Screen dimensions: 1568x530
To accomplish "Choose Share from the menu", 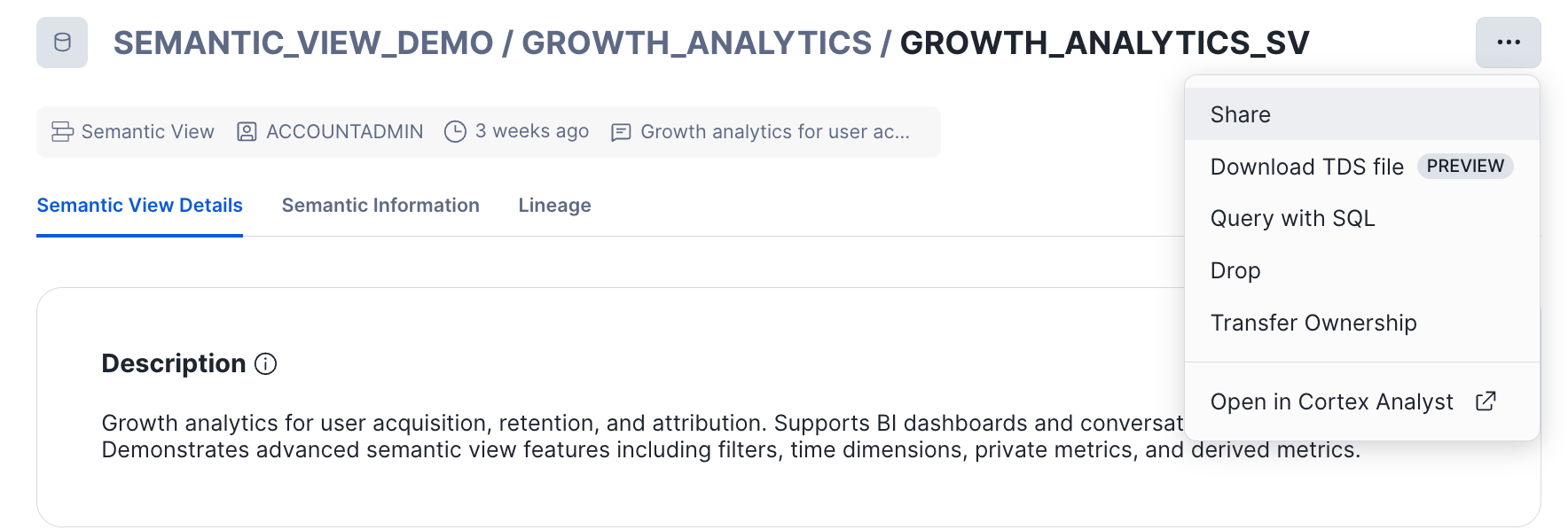I will tap(1240, 114).
